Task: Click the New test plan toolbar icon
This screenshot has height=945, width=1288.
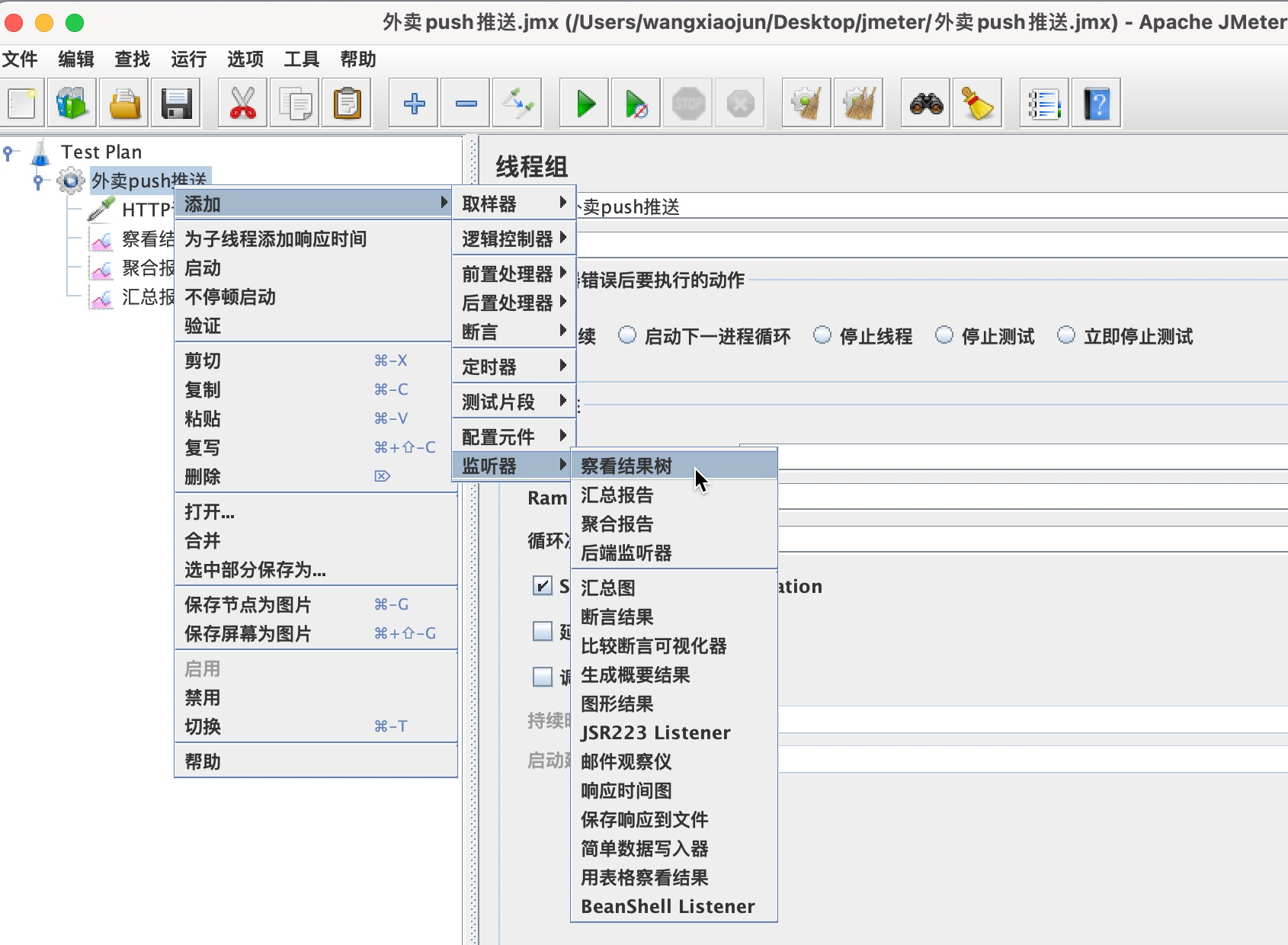Action: pos(22,102)
